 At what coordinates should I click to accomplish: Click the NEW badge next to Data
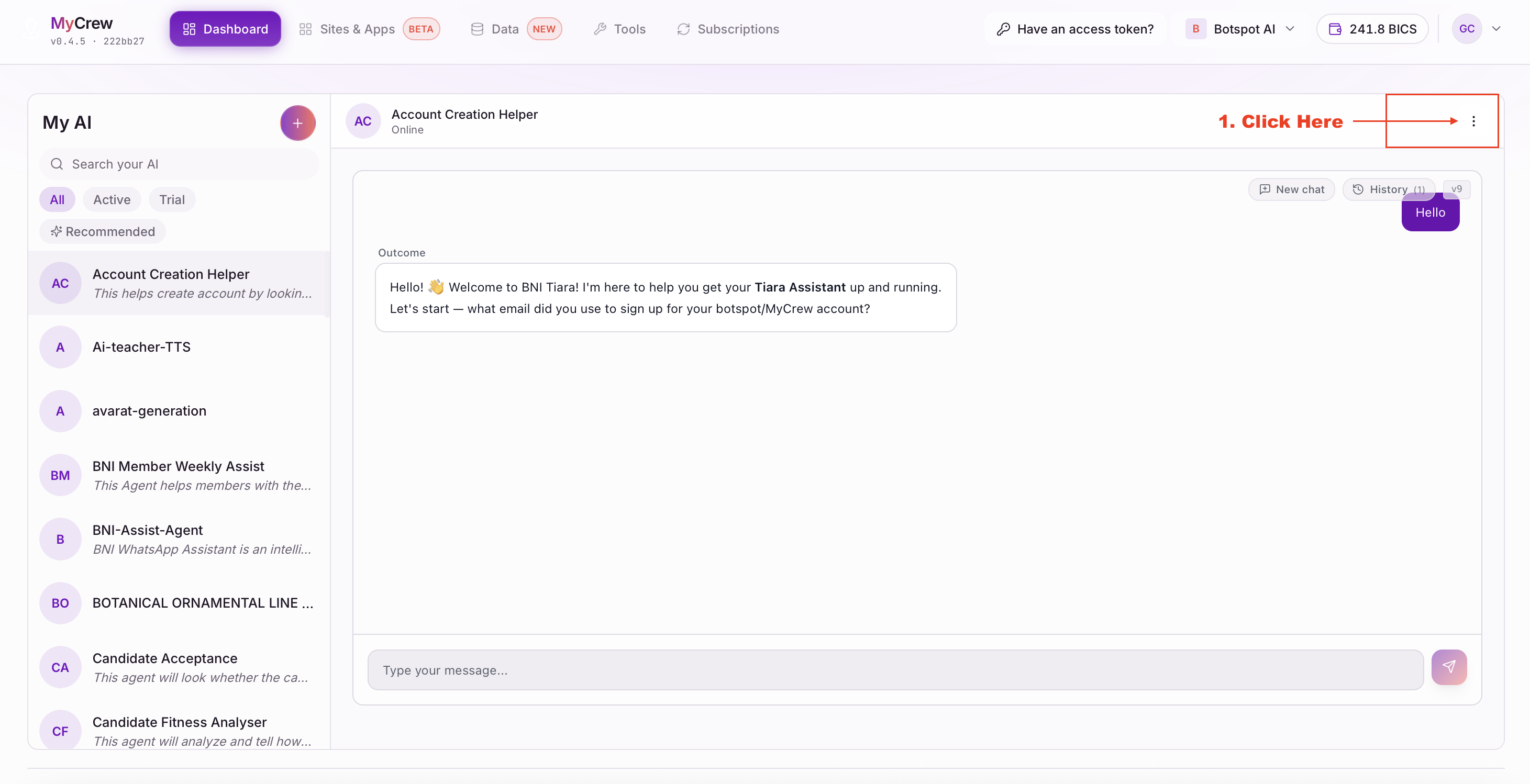[x=544, y=29]
